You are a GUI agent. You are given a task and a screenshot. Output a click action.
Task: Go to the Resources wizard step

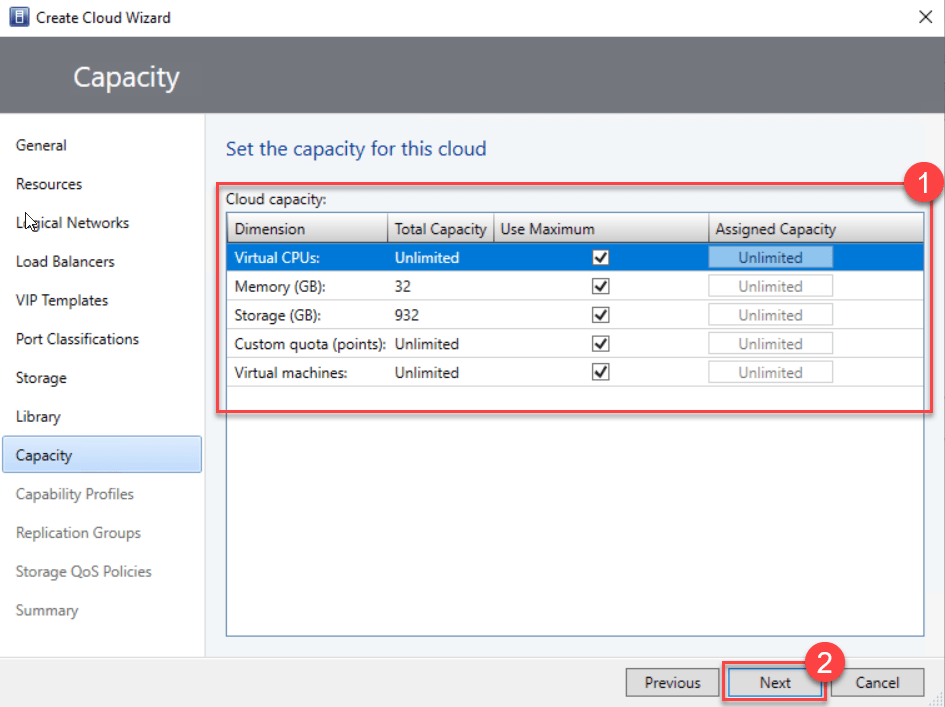(49, 184)
